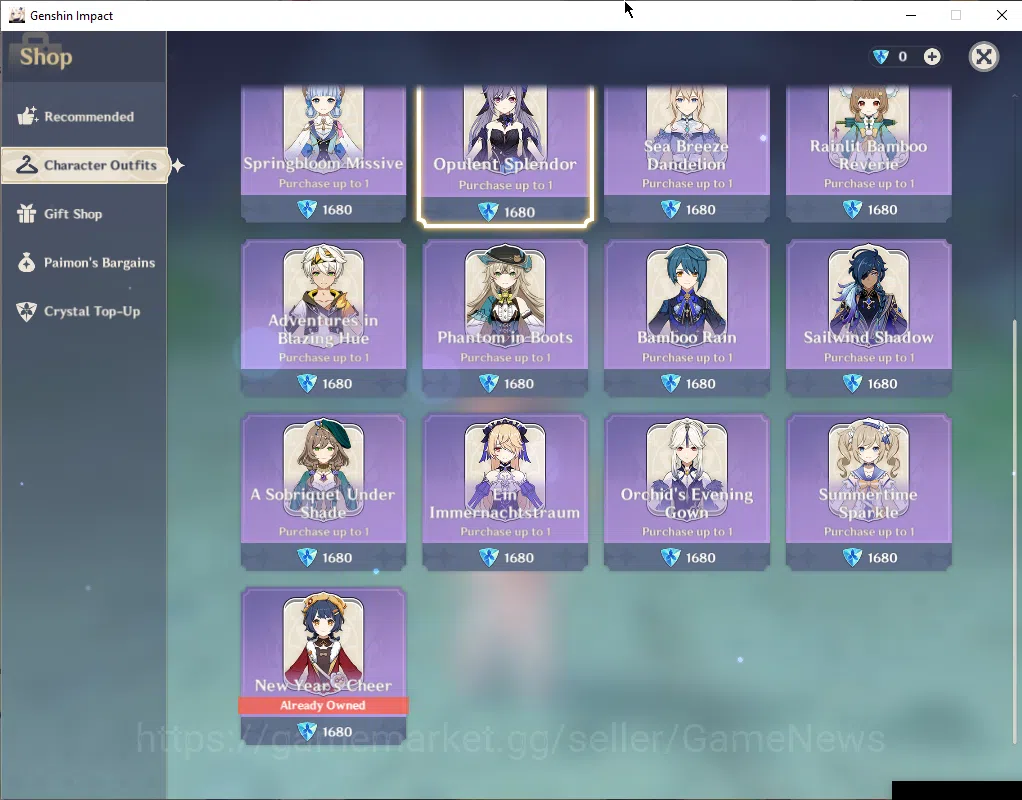The image size is (1022, 800).
Task: Click the Already Owned red banner
Action: tap(323, 705)
